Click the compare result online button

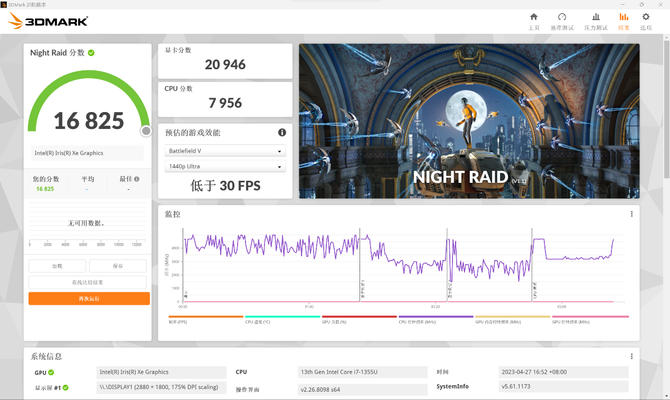pos(88,282)
